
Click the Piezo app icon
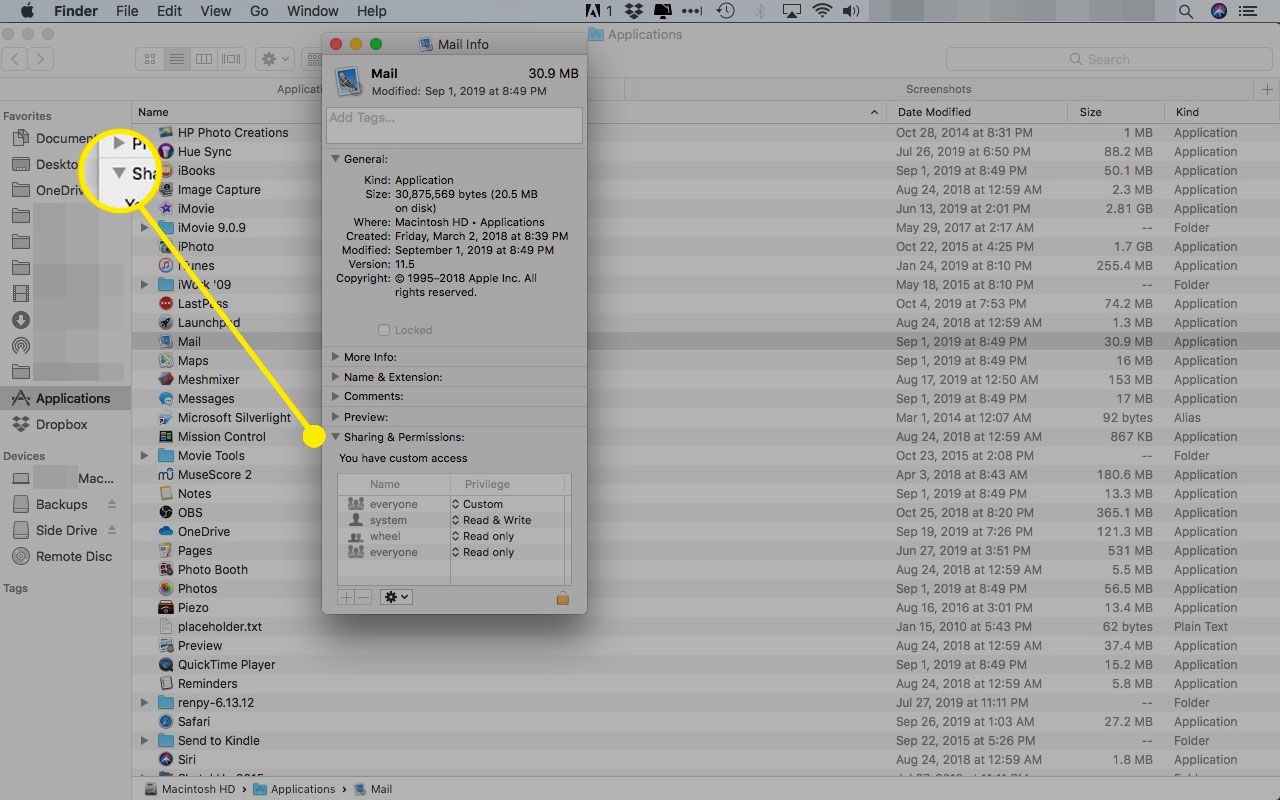(x=167, y=607)
